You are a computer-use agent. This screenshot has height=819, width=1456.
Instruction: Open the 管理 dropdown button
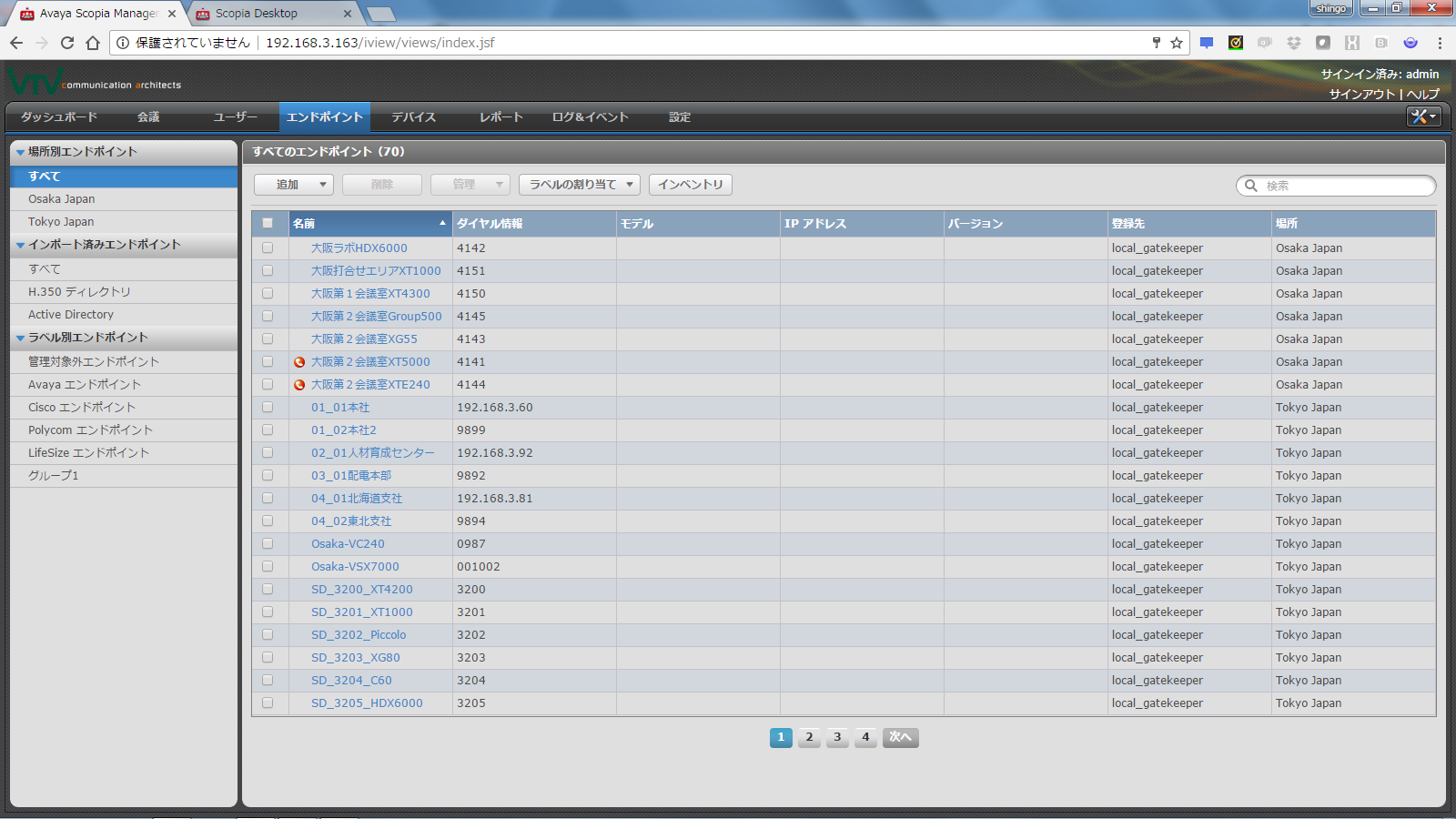coord(470,185)
